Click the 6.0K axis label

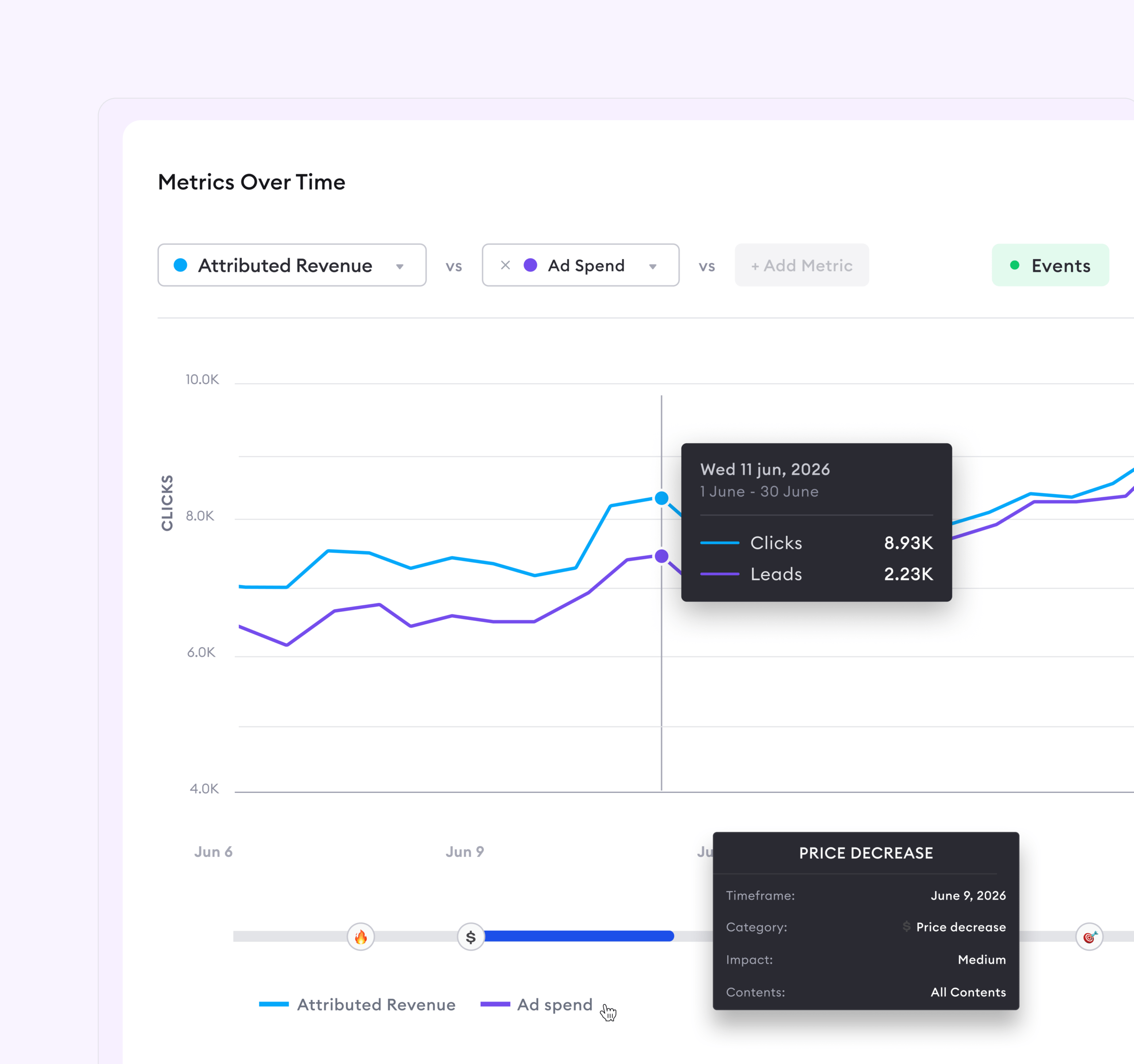pyautogui.click(x=202, y=652)
